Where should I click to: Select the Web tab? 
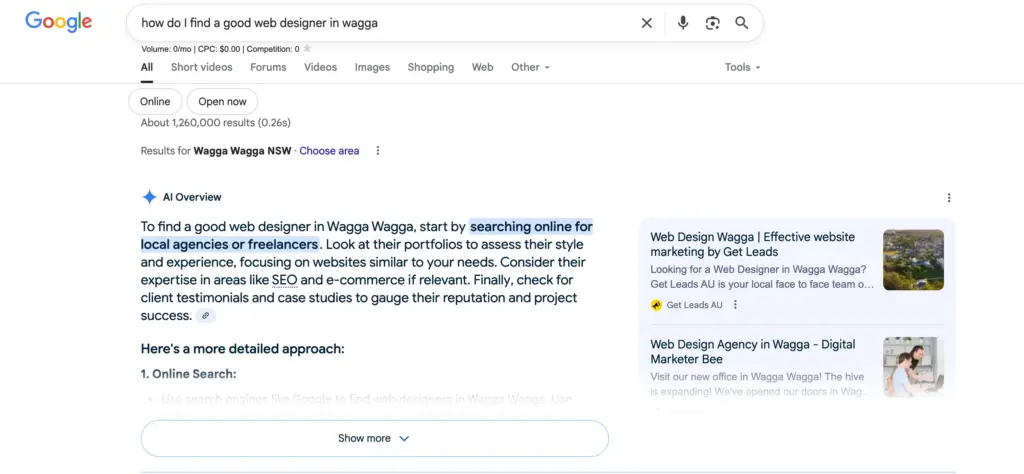pyautogui.click(x=483, y=67)
